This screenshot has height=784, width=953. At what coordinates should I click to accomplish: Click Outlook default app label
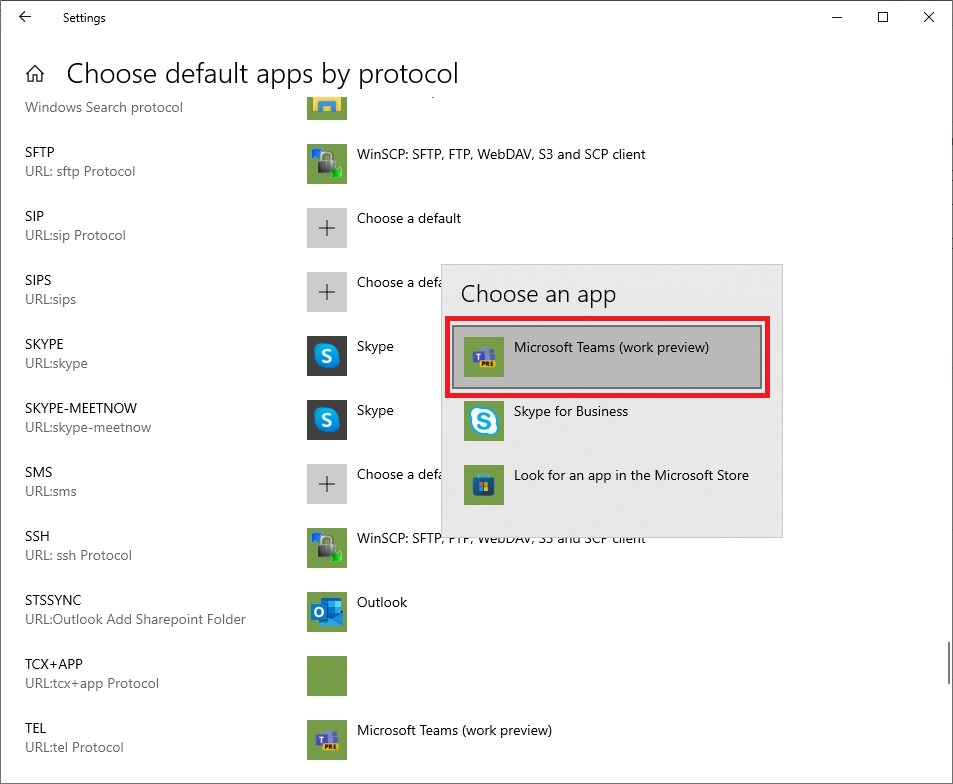(382, 602)
